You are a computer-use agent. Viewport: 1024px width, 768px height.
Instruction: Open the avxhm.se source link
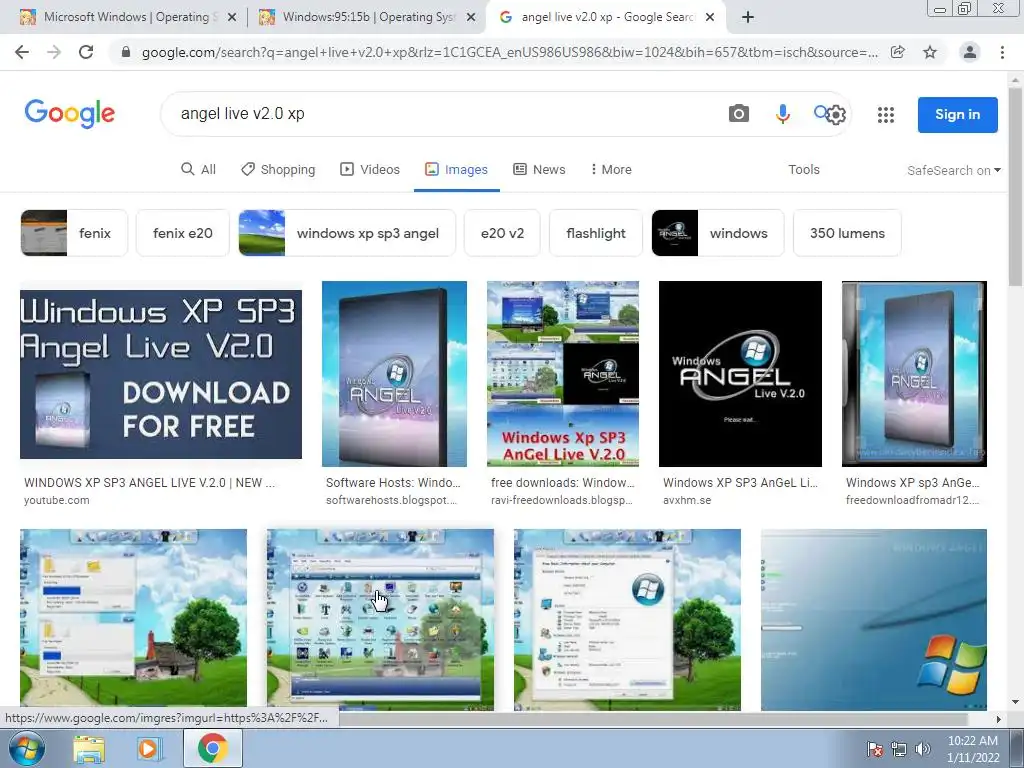[x=687, y=500]
